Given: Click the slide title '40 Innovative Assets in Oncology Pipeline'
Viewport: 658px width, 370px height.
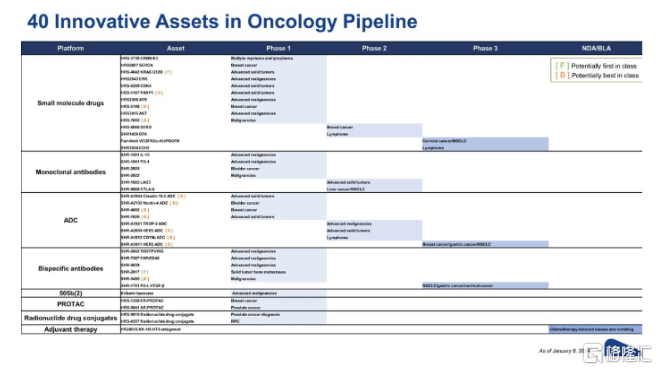Looking at the screenshot, I should pos(222,21).
